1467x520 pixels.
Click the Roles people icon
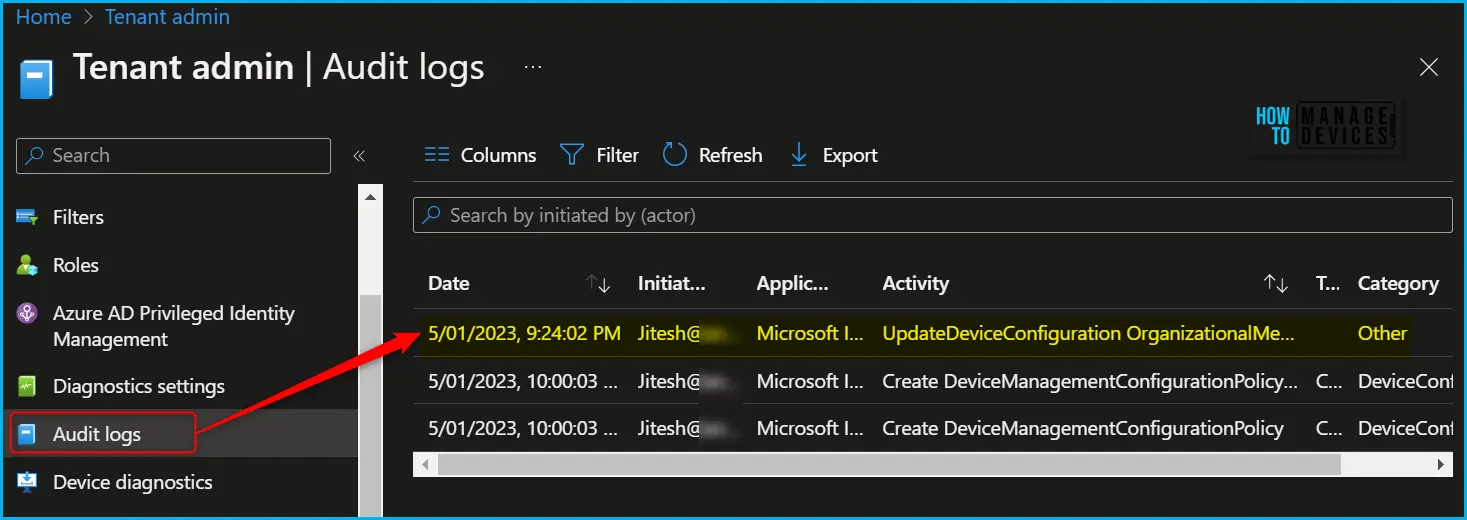28,265
